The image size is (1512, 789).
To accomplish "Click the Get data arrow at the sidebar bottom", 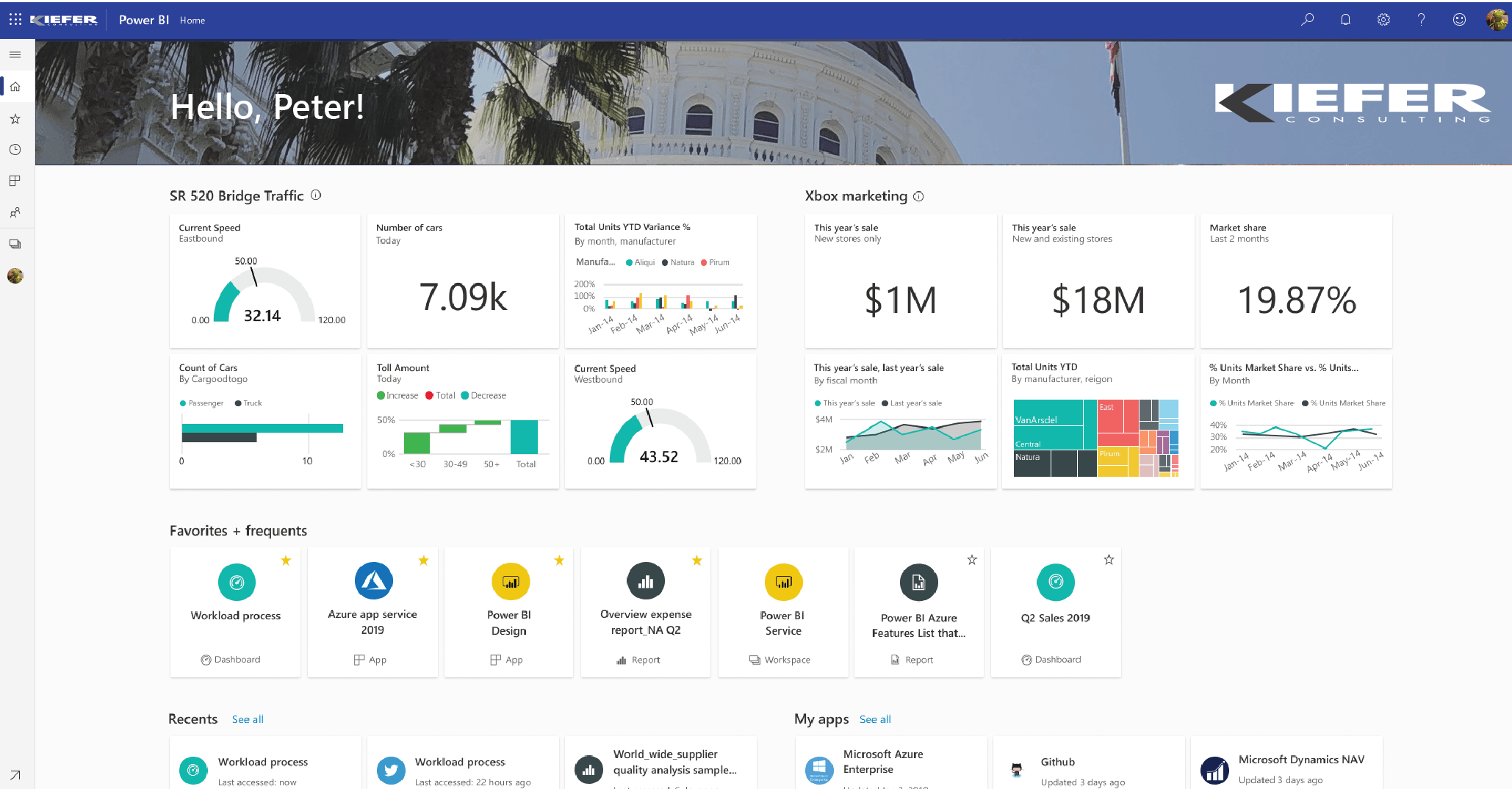I will pyautogui.click(x=15, y=775).
